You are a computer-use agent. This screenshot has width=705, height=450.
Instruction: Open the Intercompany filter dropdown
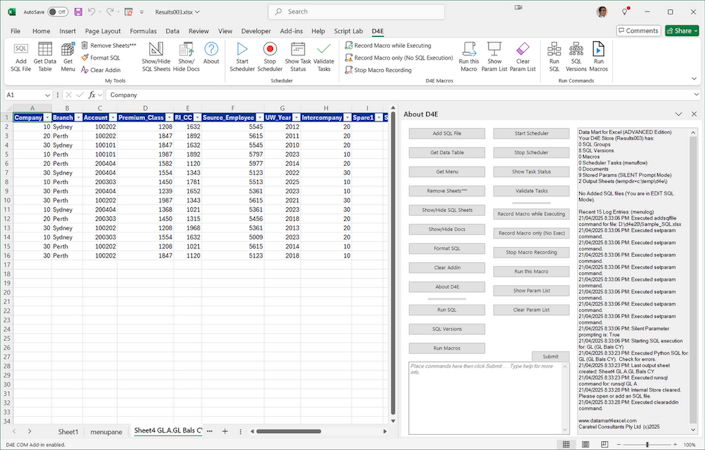347,117
